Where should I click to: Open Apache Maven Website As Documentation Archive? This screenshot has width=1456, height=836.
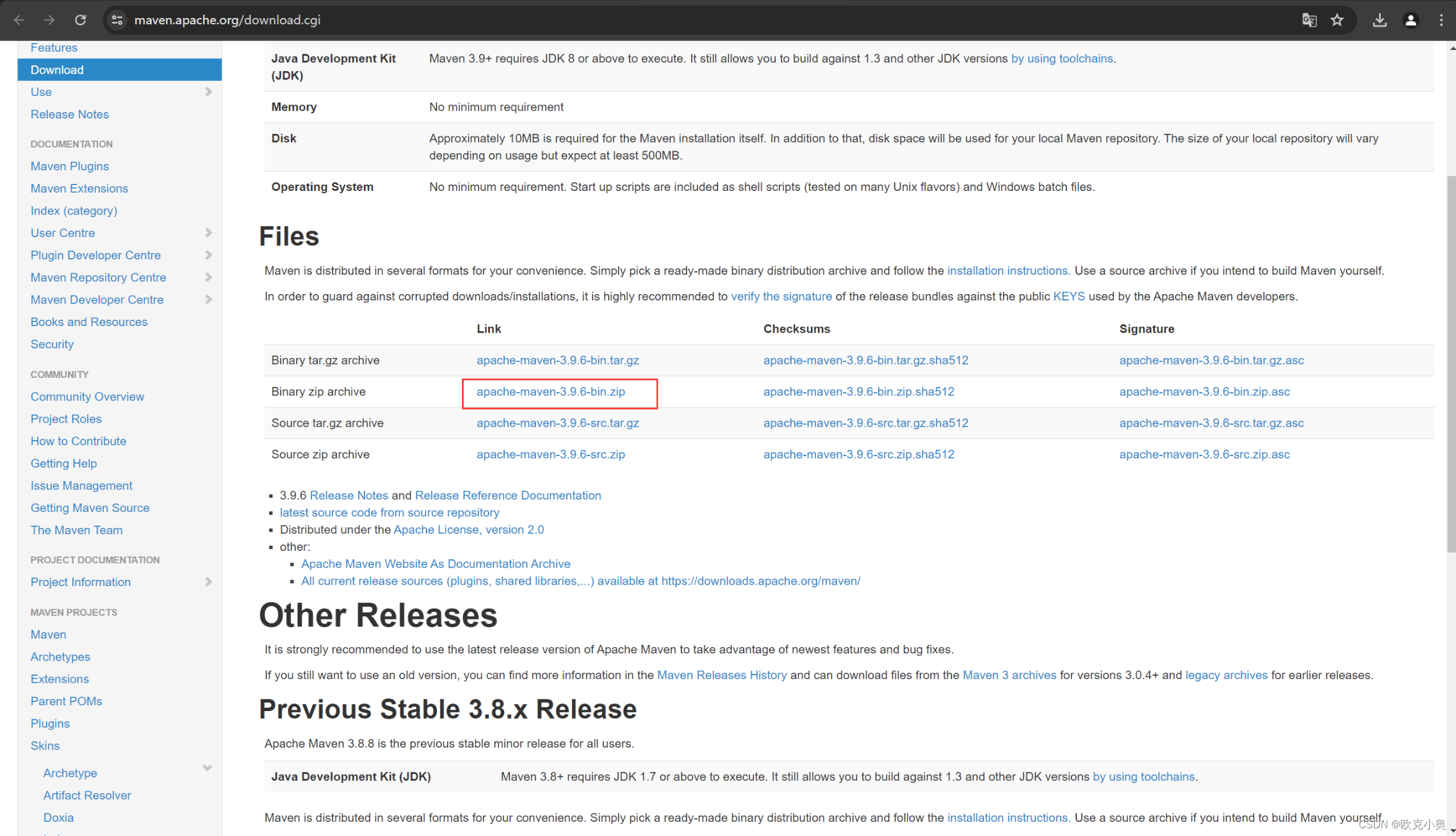436,564
